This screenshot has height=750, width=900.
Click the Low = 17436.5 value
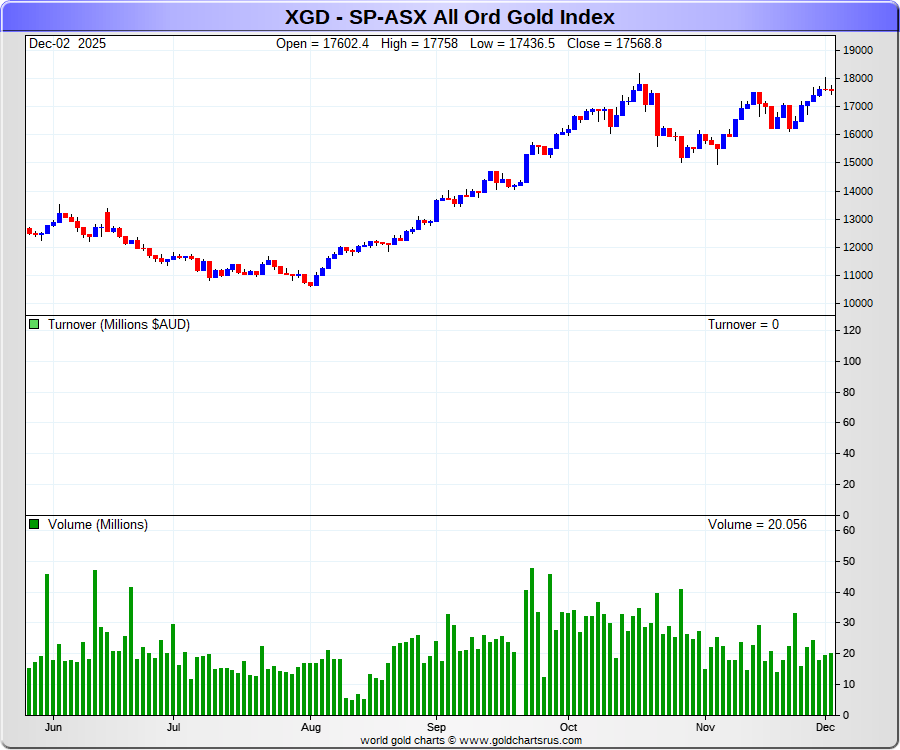[x=512, y=44]
